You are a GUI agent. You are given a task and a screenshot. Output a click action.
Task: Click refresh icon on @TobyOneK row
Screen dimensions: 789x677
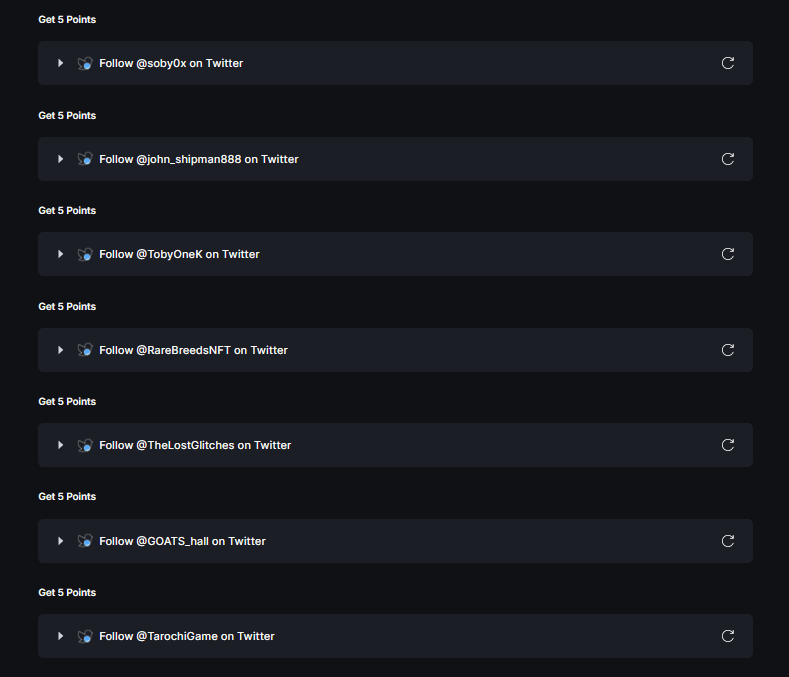pos(728,254)
